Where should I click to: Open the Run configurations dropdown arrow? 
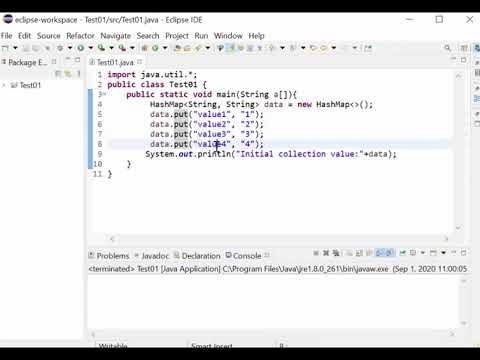90,48
